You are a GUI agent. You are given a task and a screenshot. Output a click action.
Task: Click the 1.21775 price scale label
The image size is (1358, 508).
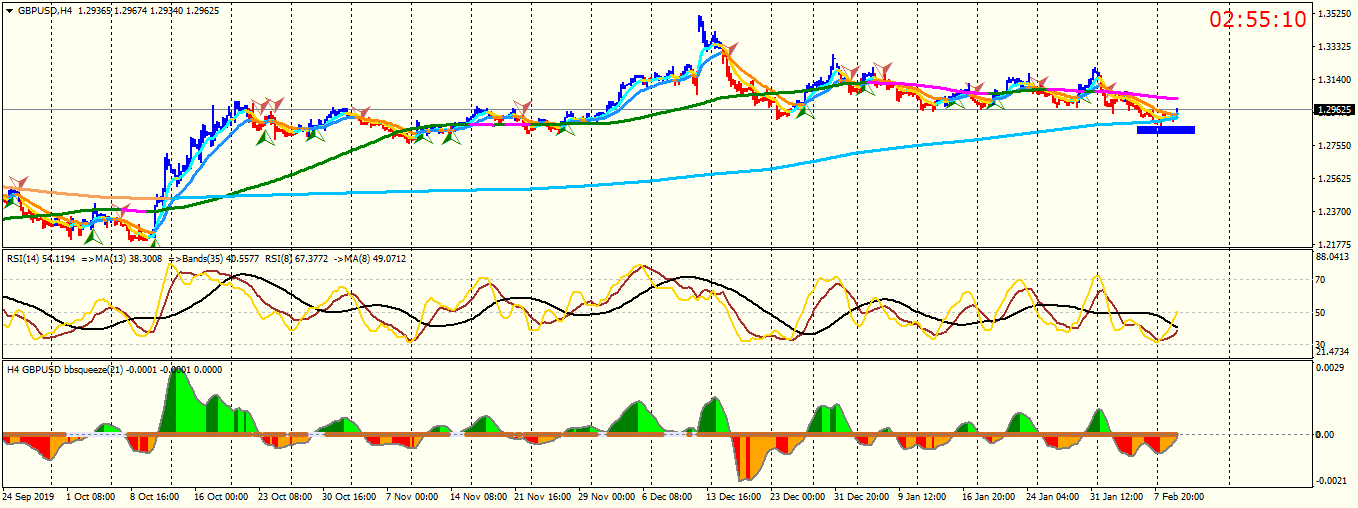tap(1336, 244)
